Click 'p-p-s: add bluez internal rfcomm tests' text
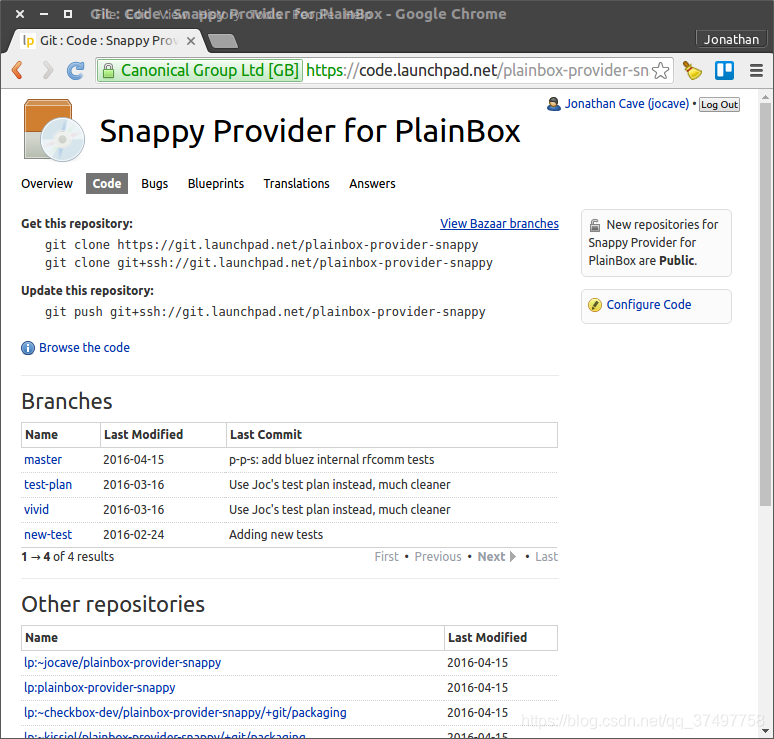Image resolution: width=774 pixels, height=739 pixels. point(332,460)
